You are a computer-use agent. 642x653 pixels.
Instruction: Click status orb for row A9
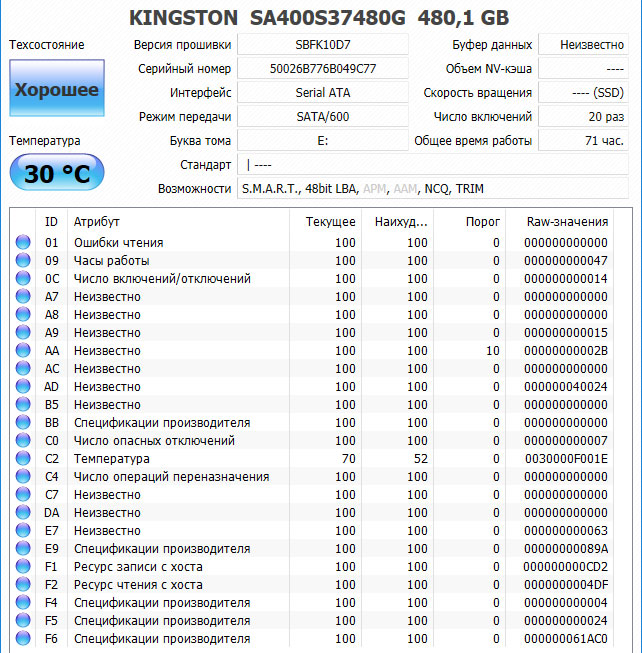pyautogui.click(x=23, y=332)
